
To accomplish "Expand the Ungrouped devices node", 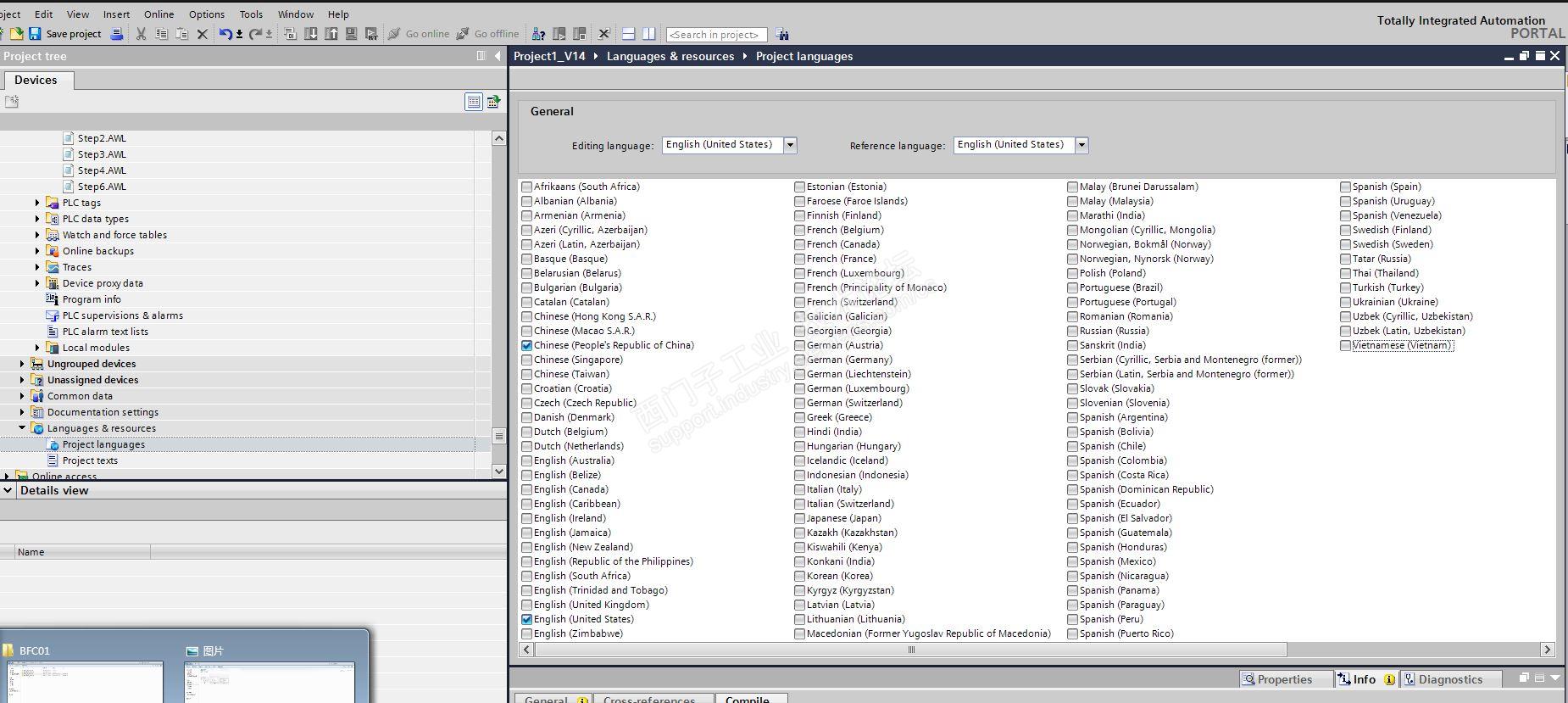I will click(x=22, y=364).
